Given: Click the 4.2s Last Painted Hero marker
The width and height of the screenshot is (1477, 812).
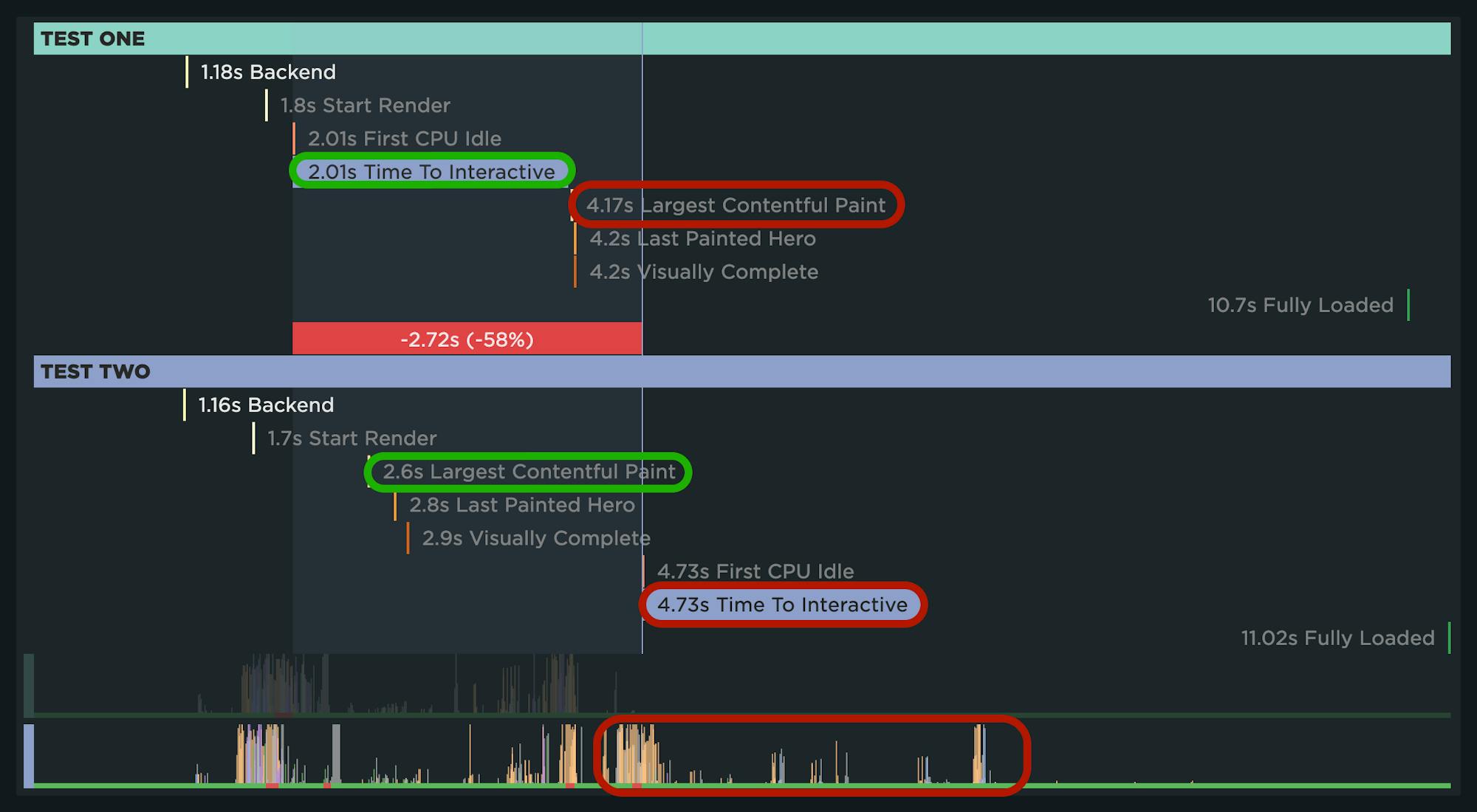Looking at the screenshot, I should (x=702, y=238).
